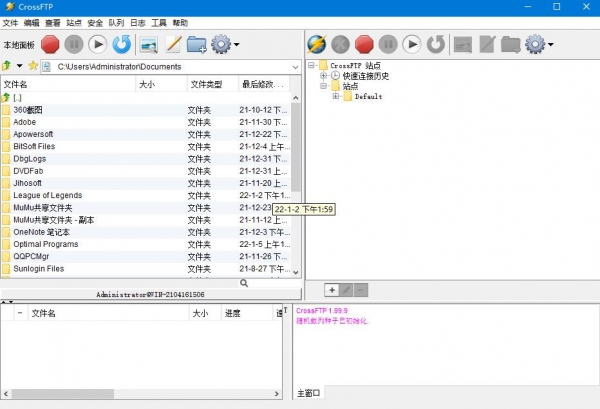Image resolution: width=600 pixels, height=409 pixels.
Task: Sort files by 文件类型 column header
Action: pos(213,84)
